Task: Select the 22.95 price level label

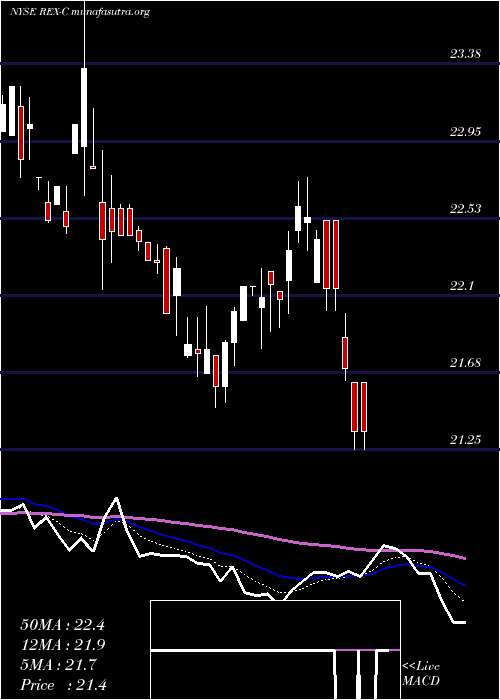Action: tap(465, 132)
